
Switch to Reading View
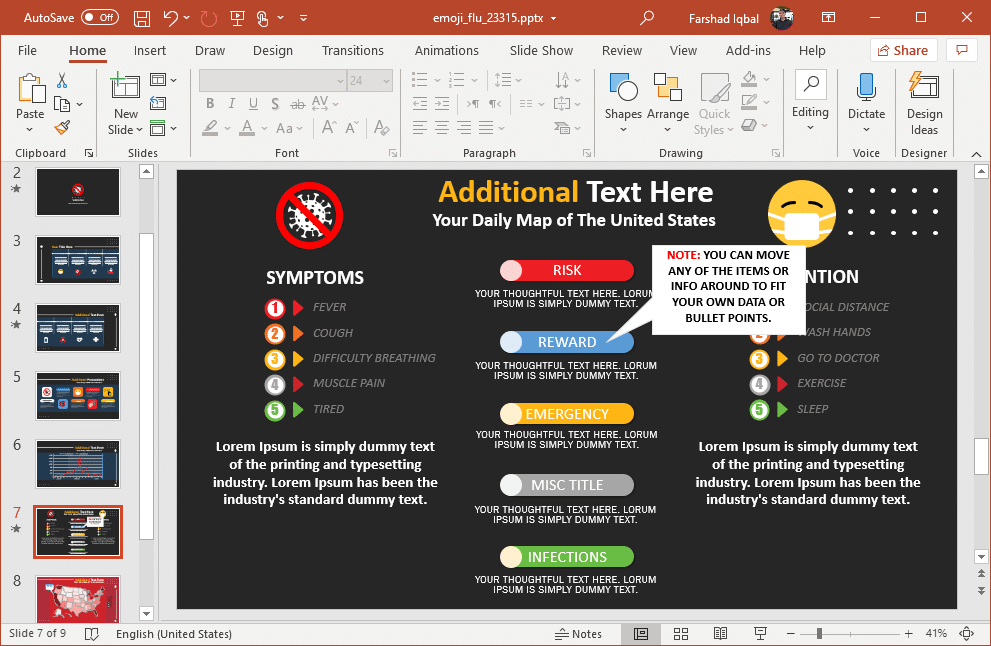click(720, 634)
